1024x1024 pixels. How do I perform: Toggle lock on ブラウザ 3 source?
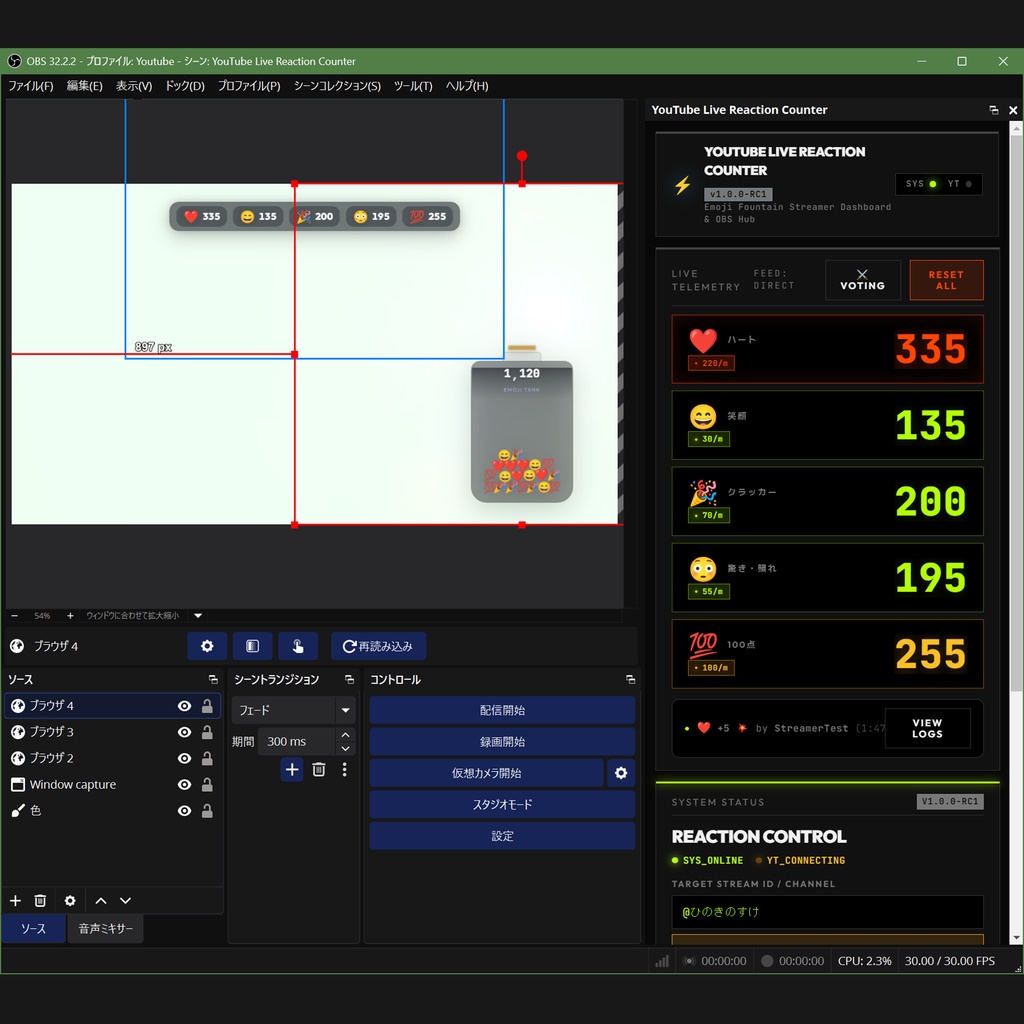point(207,732)
